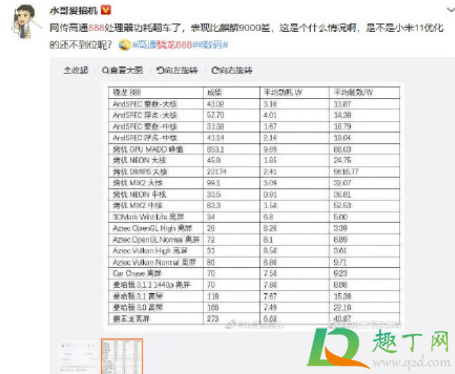Image resolution: width=455 pixels, height=374 pixels.
Task: Collapse the image with 收起
Action: tap(76, 70)
